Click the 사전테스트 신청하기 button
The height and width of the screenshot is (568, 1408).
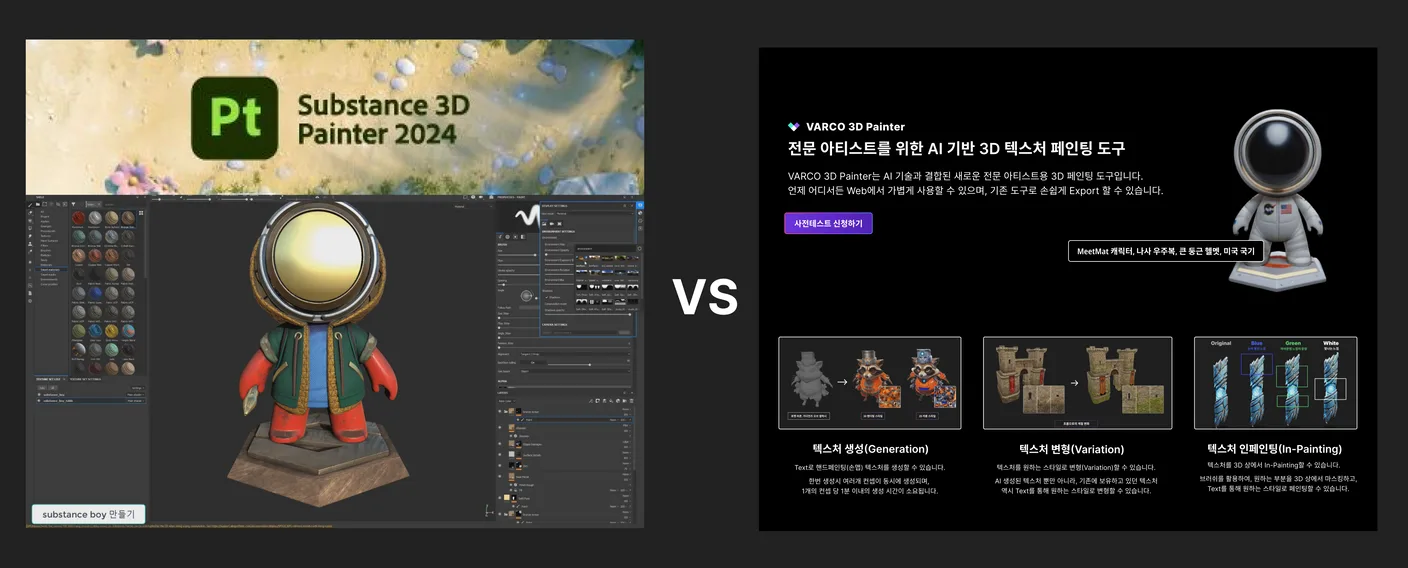pyautogui.click(x=828, y=223)
